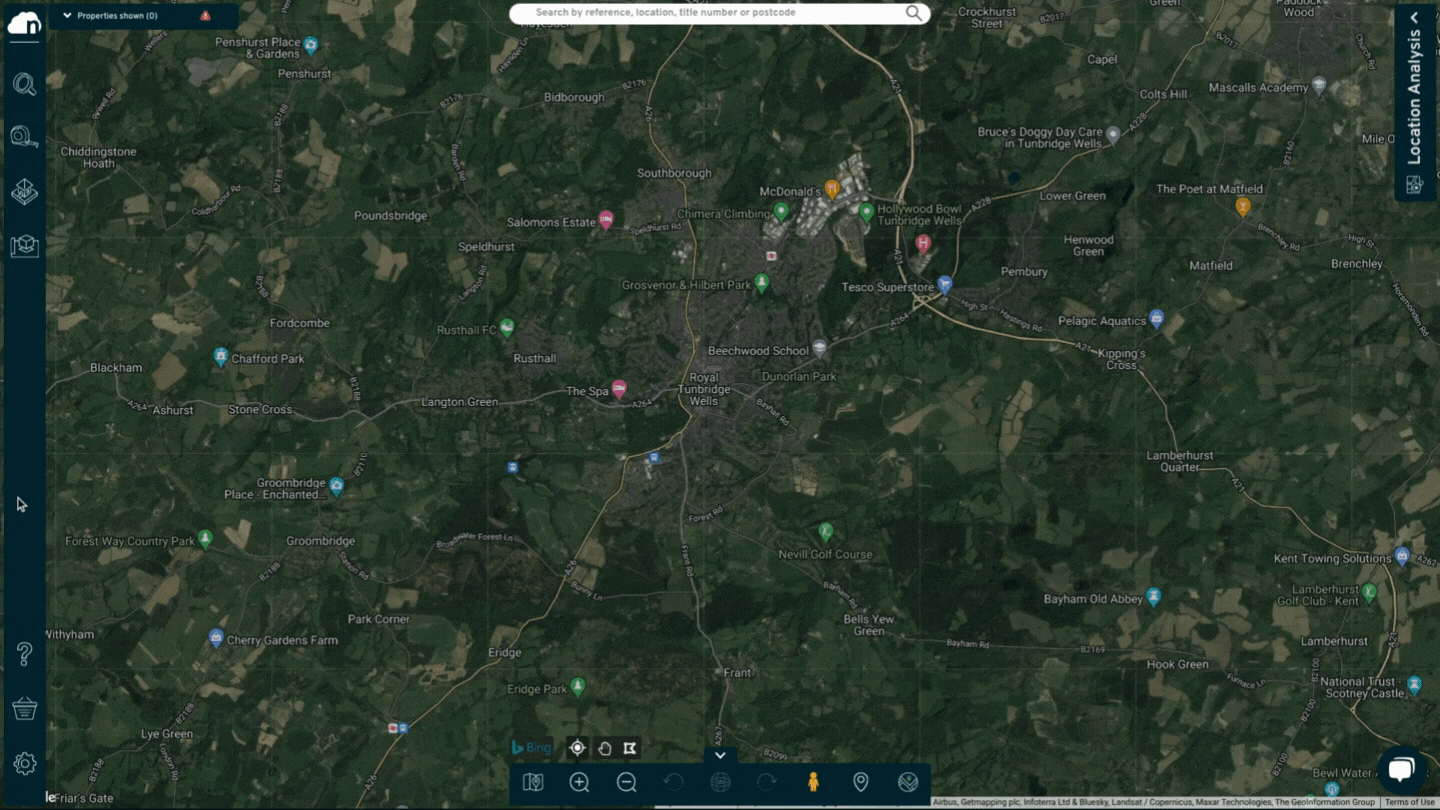Click the rotate counterclockwise button
The image size is (1440, 810).
click(x=673, y=782)
